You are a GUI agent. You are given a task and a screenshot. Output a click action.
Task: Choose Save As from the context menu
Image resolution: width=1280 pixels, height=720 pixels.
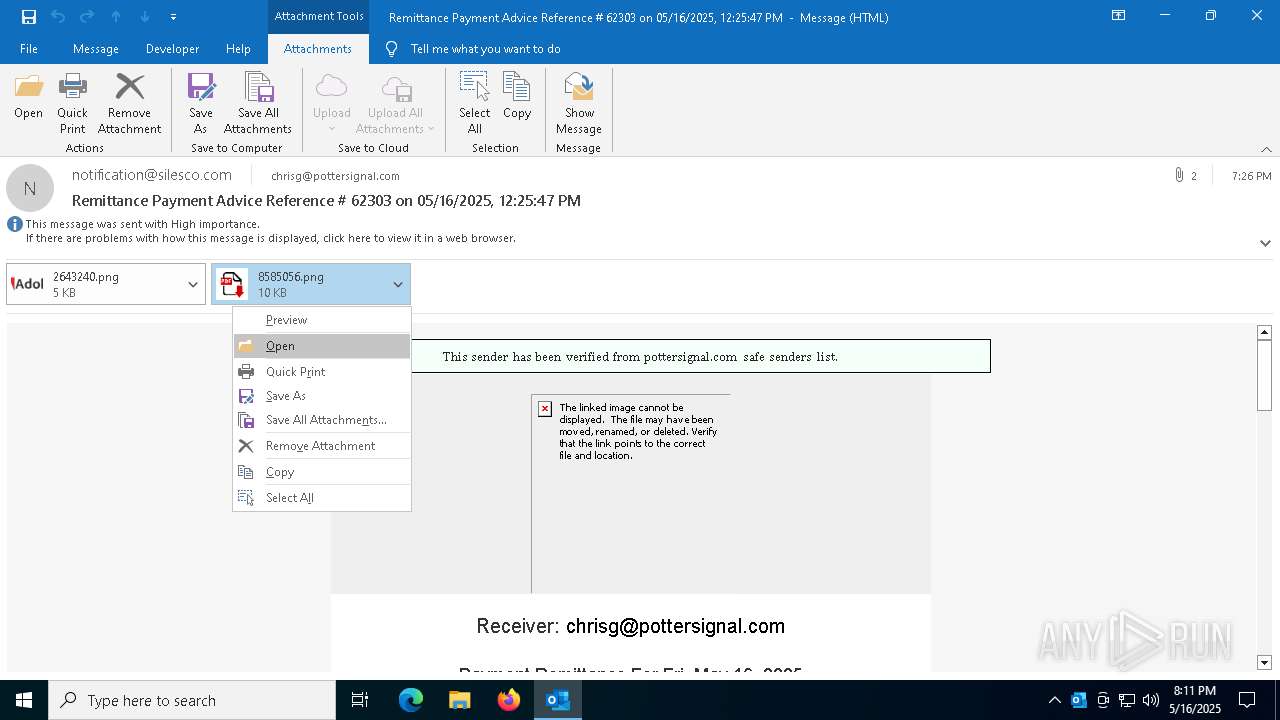click(x=322, y=396)
